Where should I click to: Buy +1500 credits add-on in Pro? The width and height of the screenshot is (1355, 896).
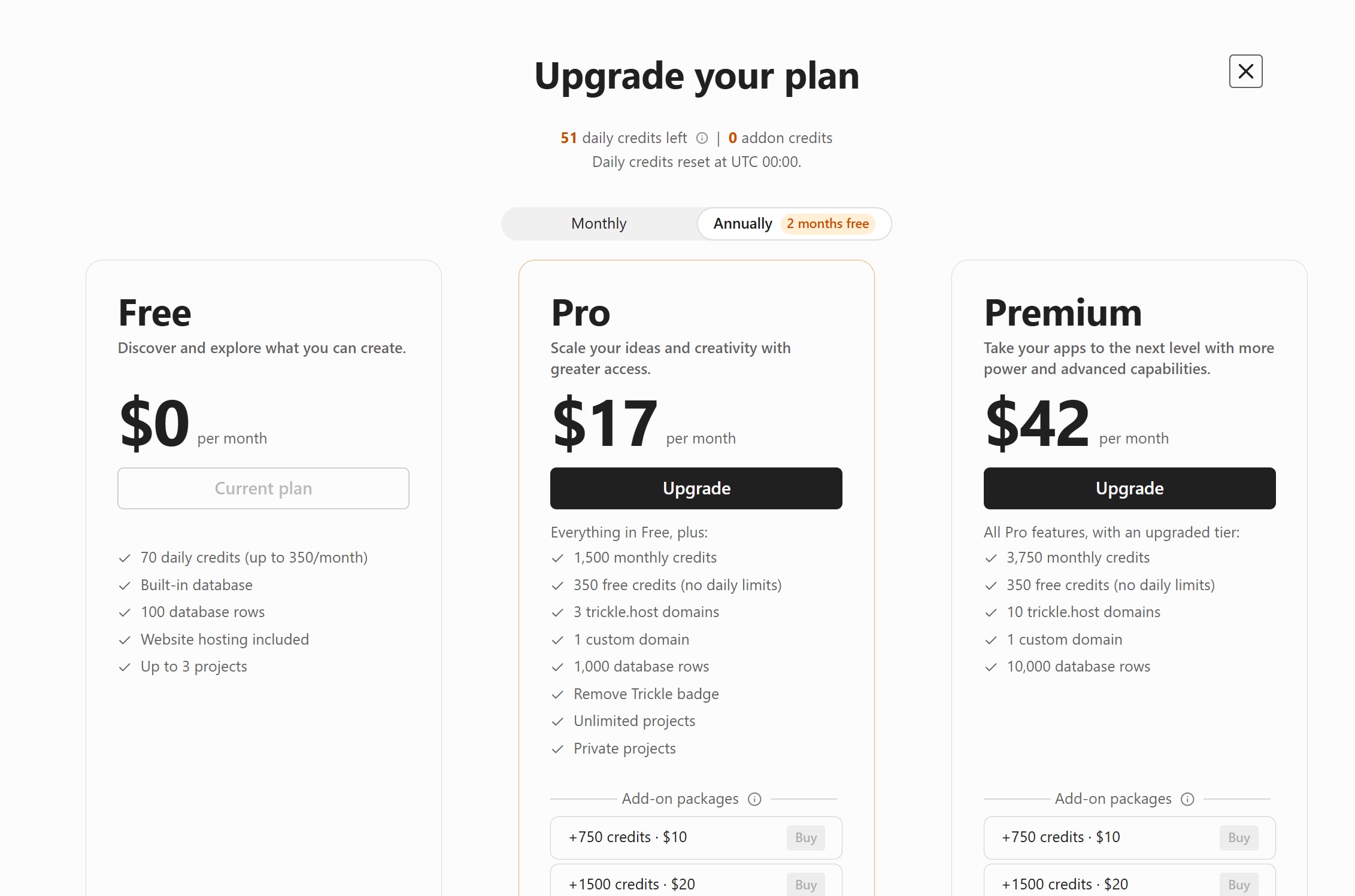click(x=805, y=884)
